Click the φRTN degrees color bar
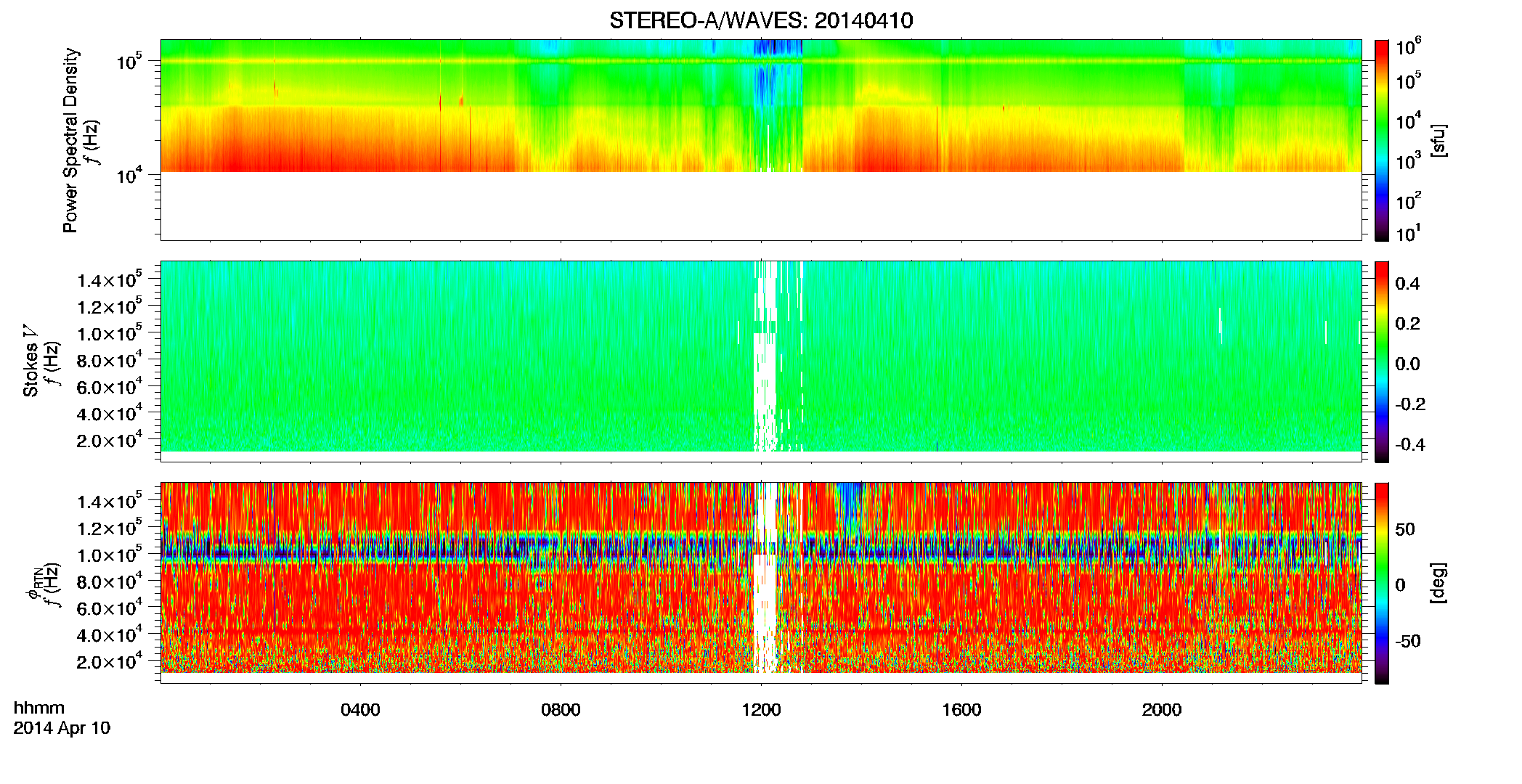Screen dimensions: 1522x784 point(1382,583)
